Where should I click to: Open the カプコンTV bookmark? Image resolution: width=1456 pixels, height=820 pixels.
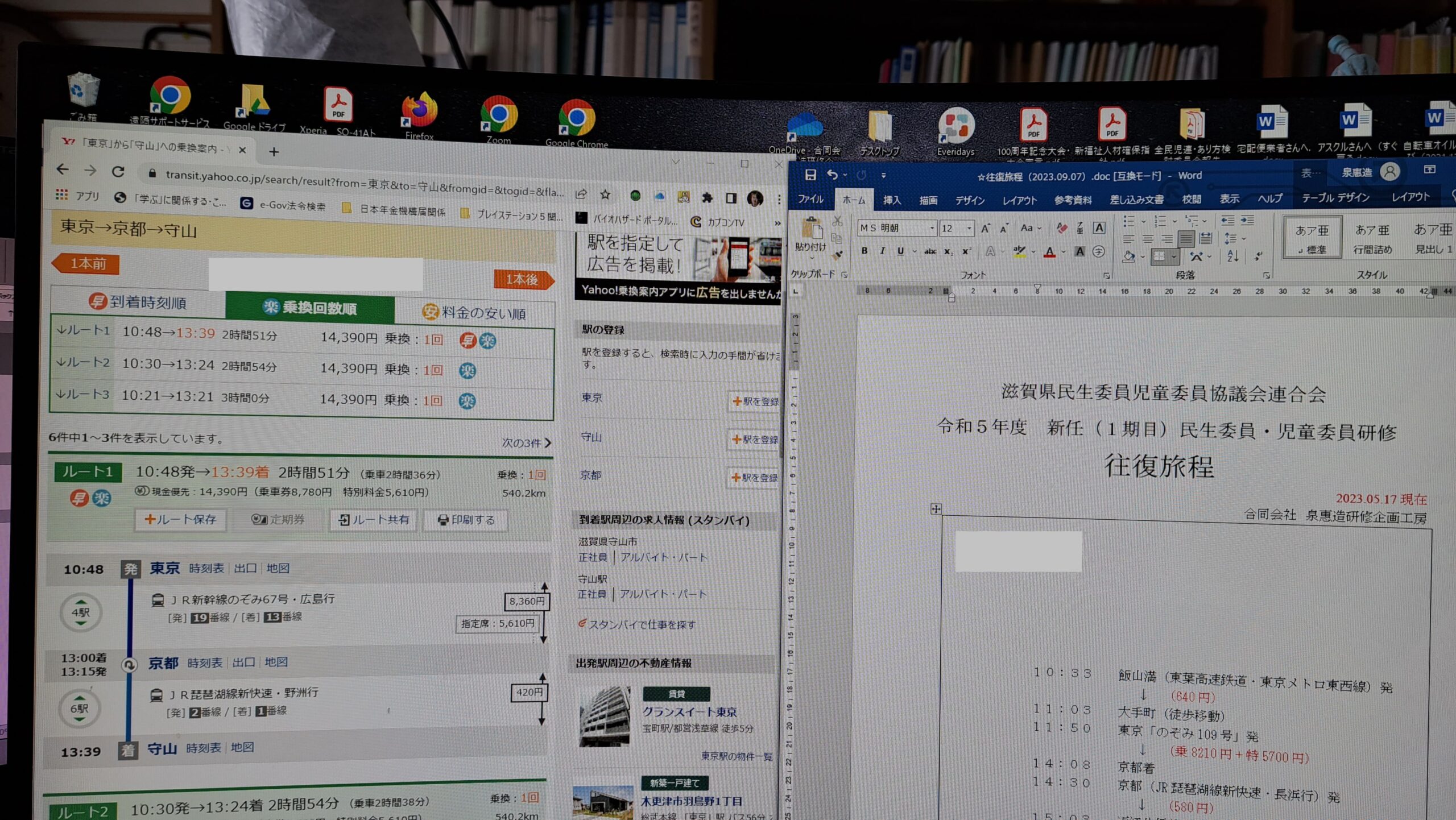718,222
